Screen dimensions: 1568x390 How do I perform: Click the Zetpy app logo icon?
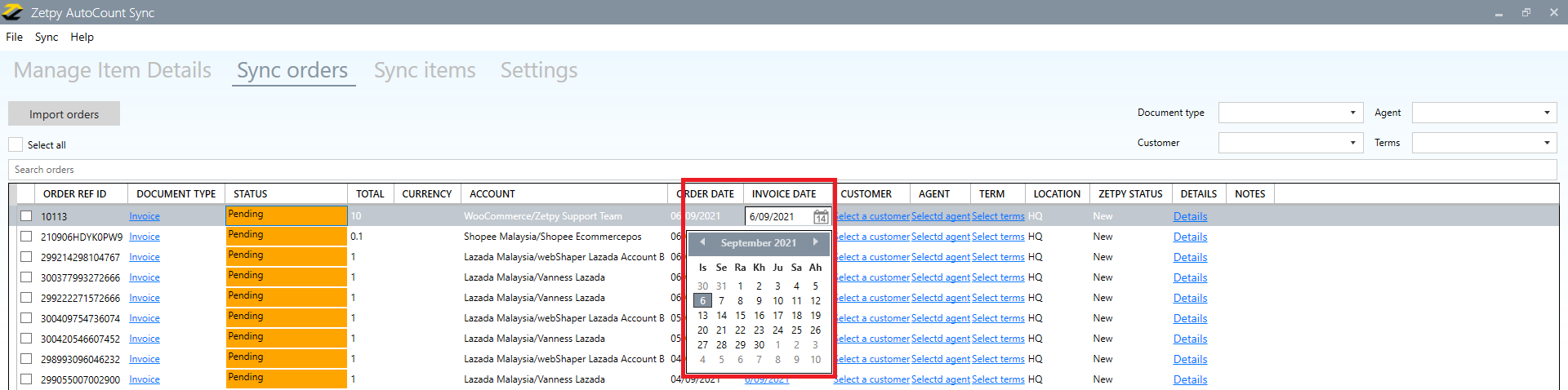click(12, 12)
